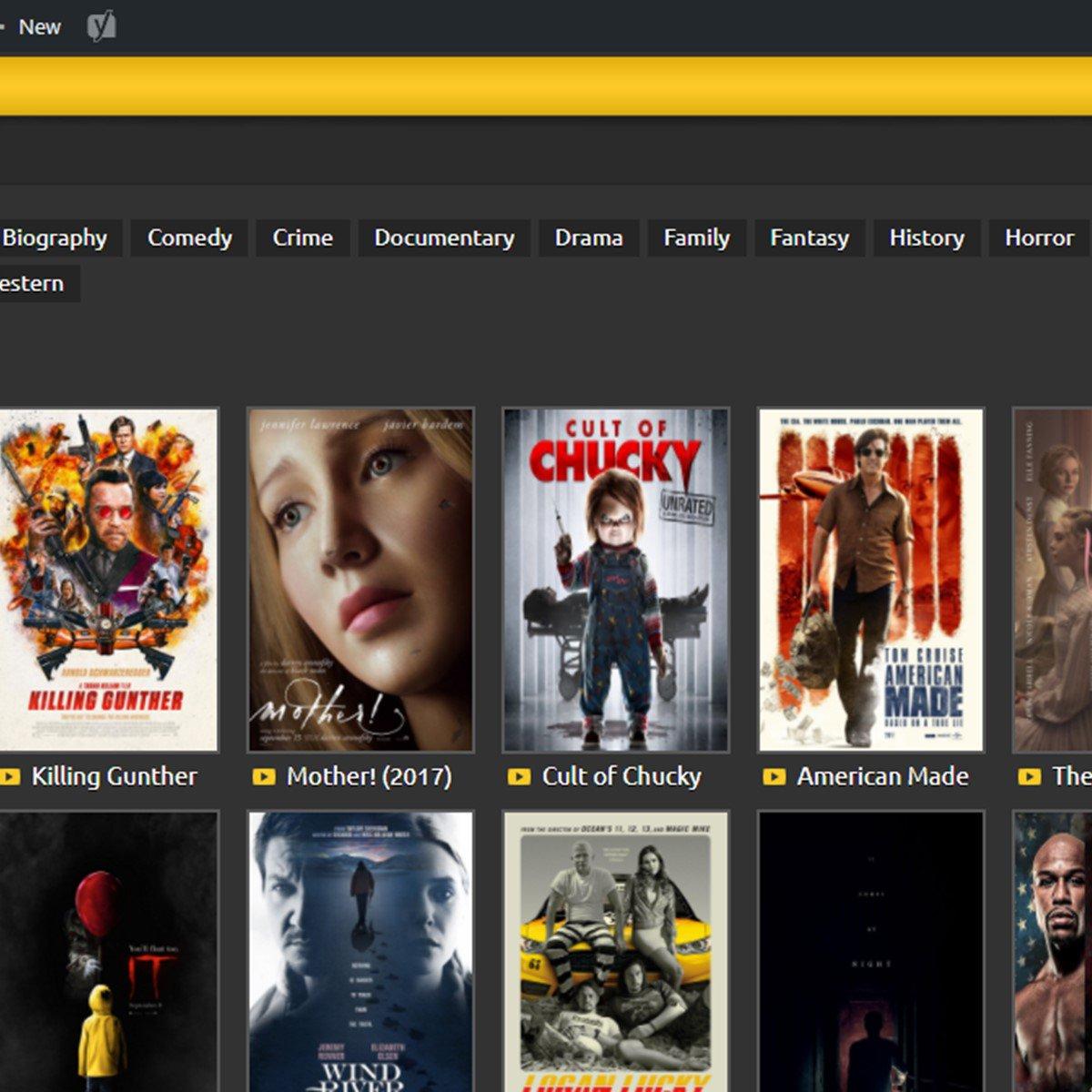Viewport: 1092px width, 1092px height.
Task: Click the play icon beside Killing Gunther
Action: click(10, 777)
